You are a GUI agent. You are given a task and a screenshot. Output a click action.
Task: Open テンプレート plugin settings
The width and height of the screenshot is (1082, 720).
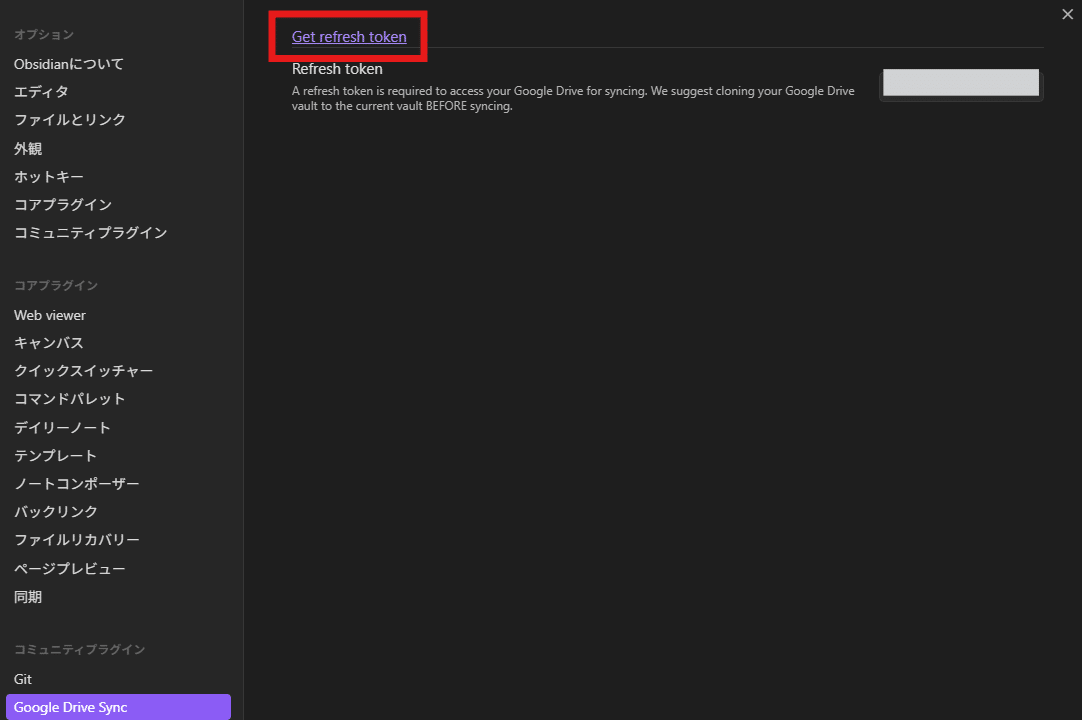pos(55,455)
